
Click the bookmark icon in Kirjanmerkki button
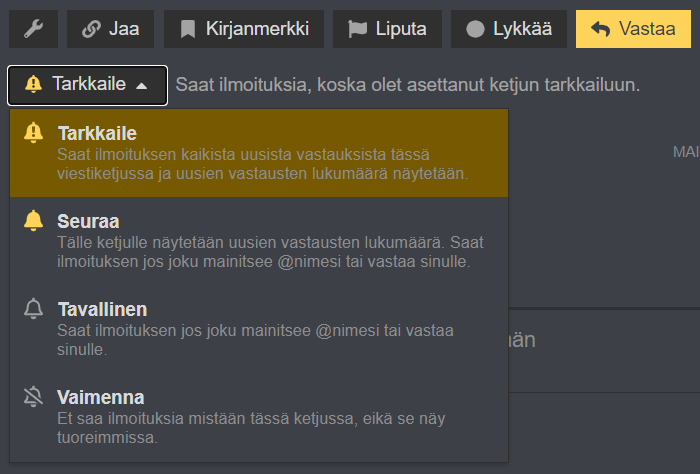tap(187, 29)
